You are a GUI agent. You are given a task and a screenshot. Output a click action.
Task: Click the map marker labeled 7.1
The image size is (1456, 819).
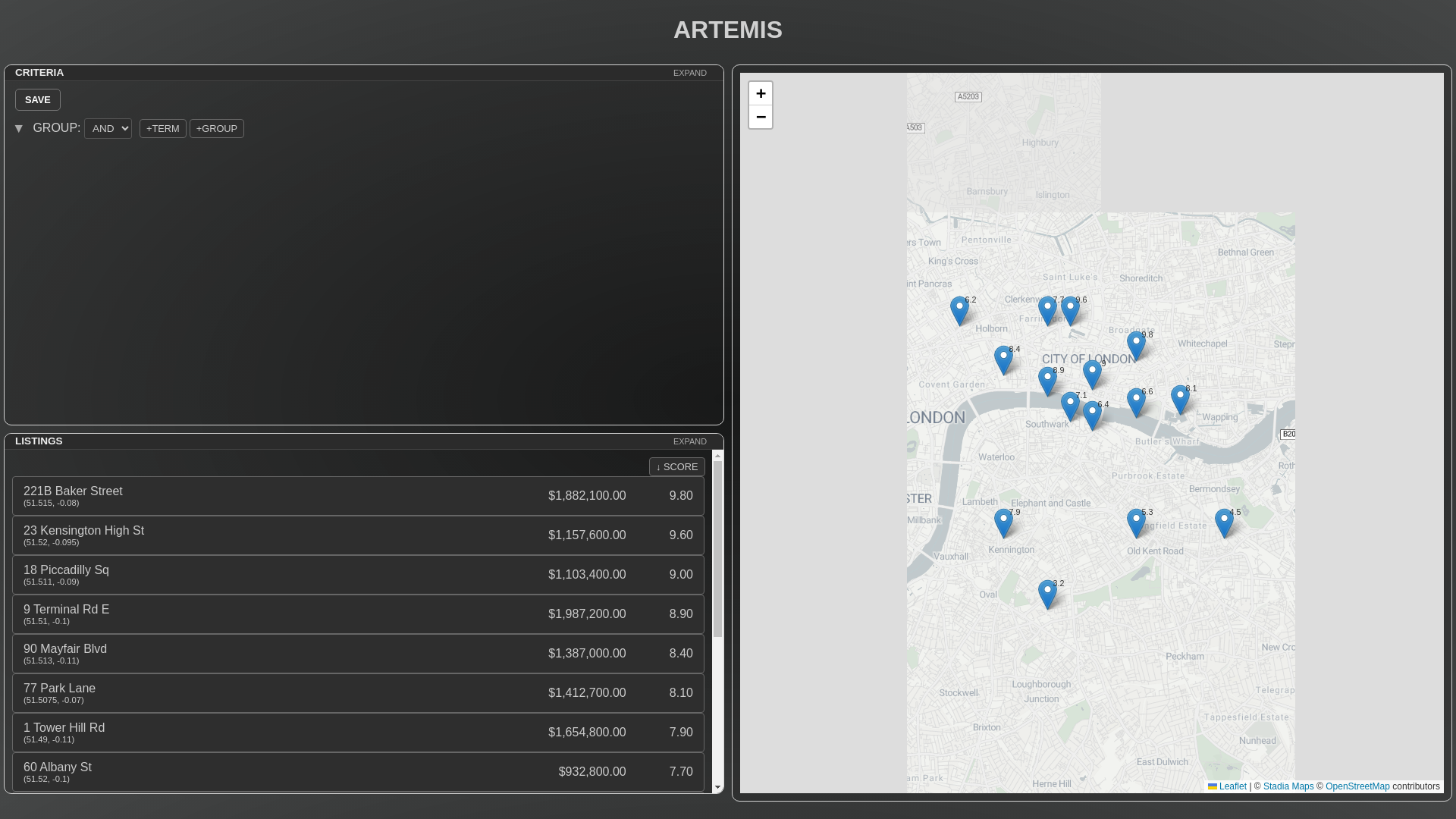pos(1070,406)
